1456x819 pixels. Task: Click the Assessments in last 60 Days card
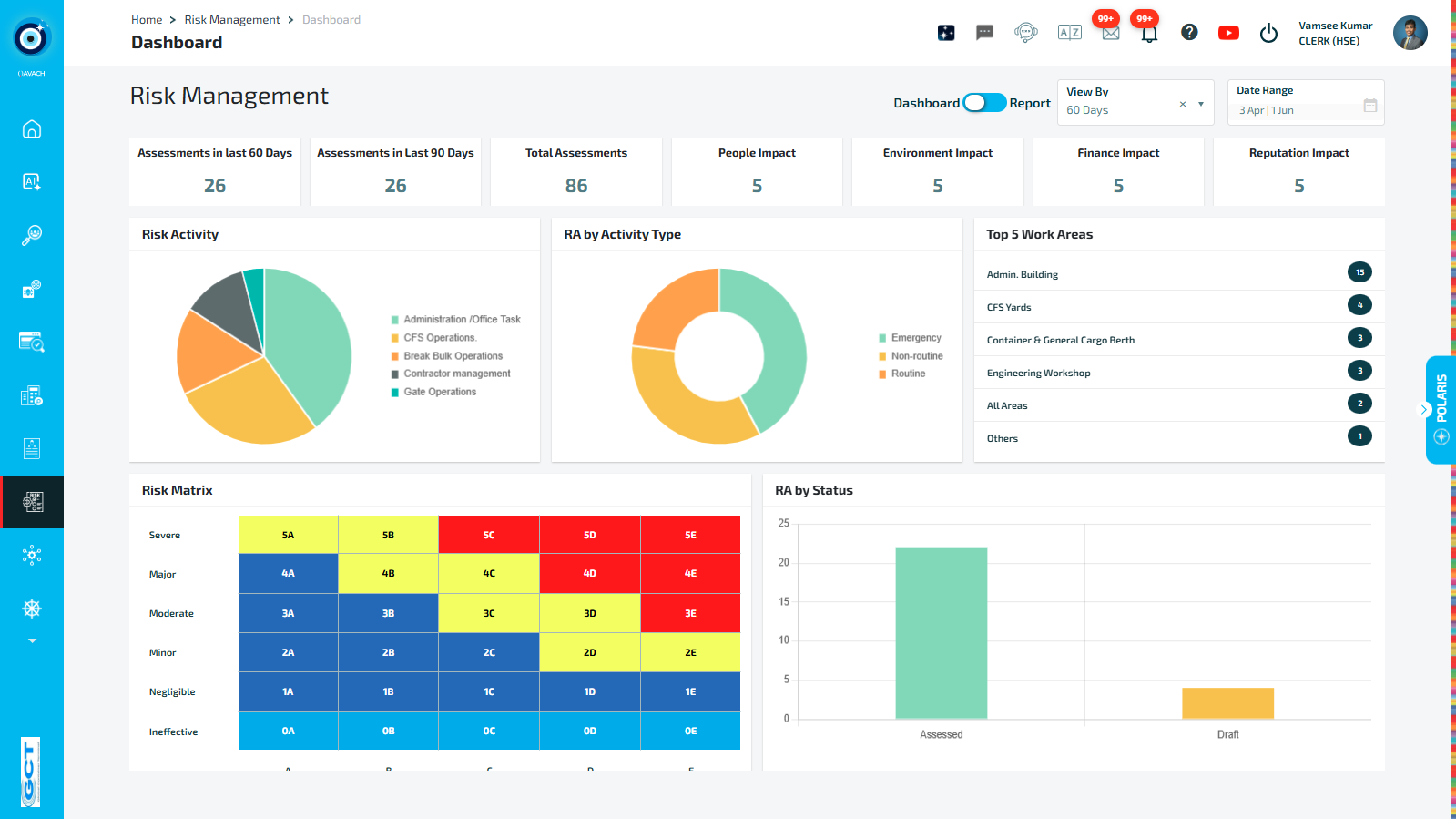click(x=215, y=172)
